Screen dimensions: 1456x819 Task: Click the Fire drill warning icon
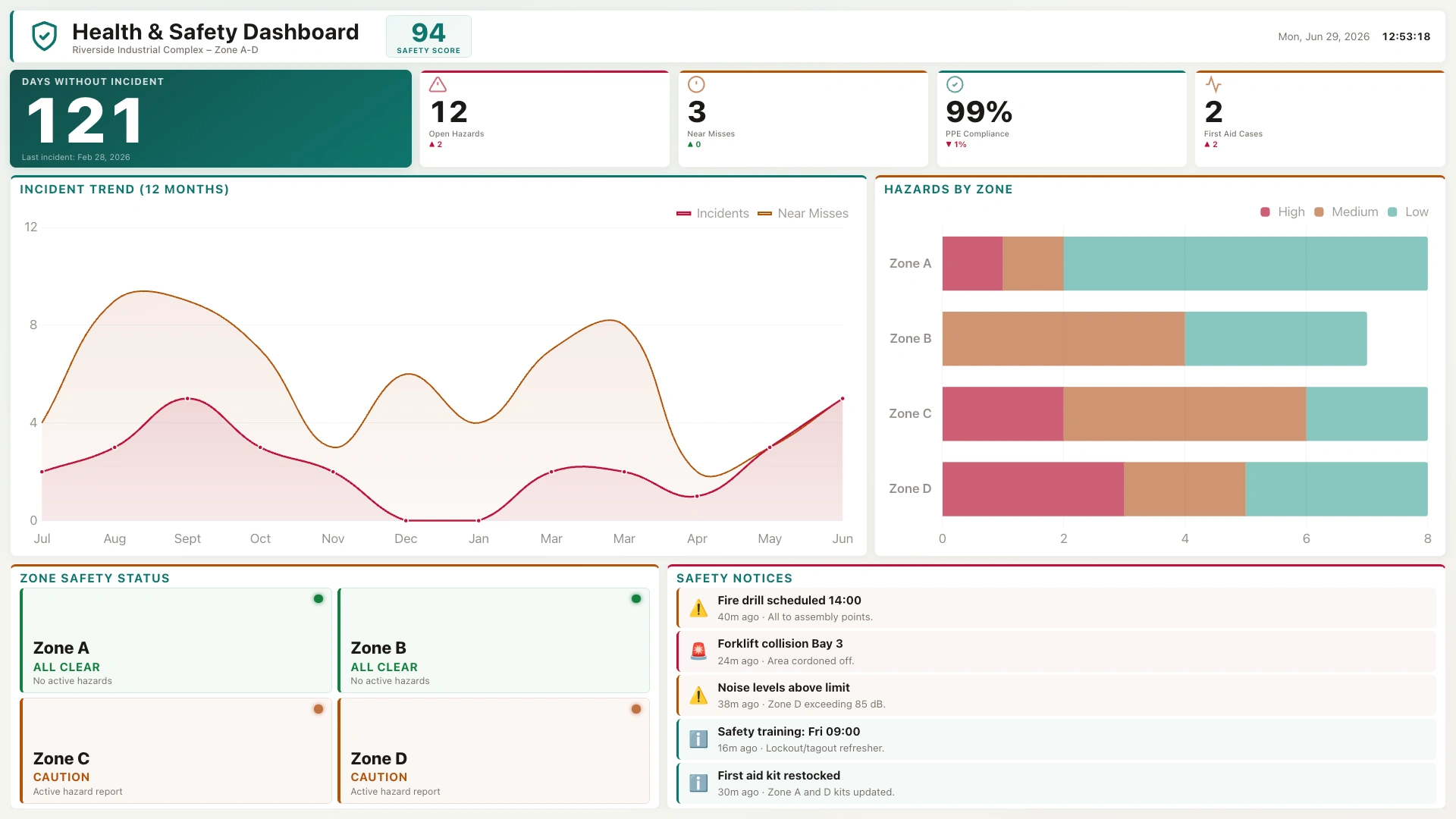[x=698, y=608]
